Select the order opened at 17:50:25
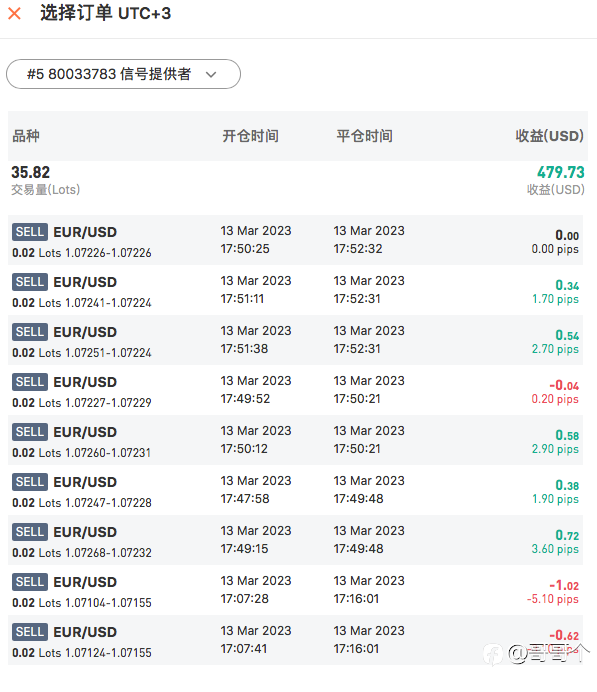Image resolution: width=597 pixels, height=692 pixels. [295, 240]
